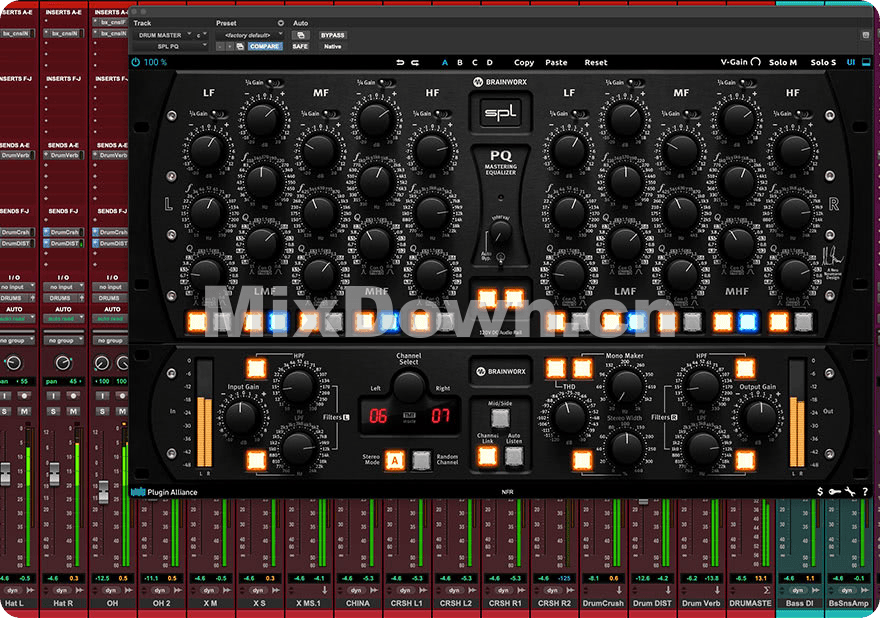This screenshot has width=880, height=618.
Task: Toggle the Mid/Side button
Action: 500,418
